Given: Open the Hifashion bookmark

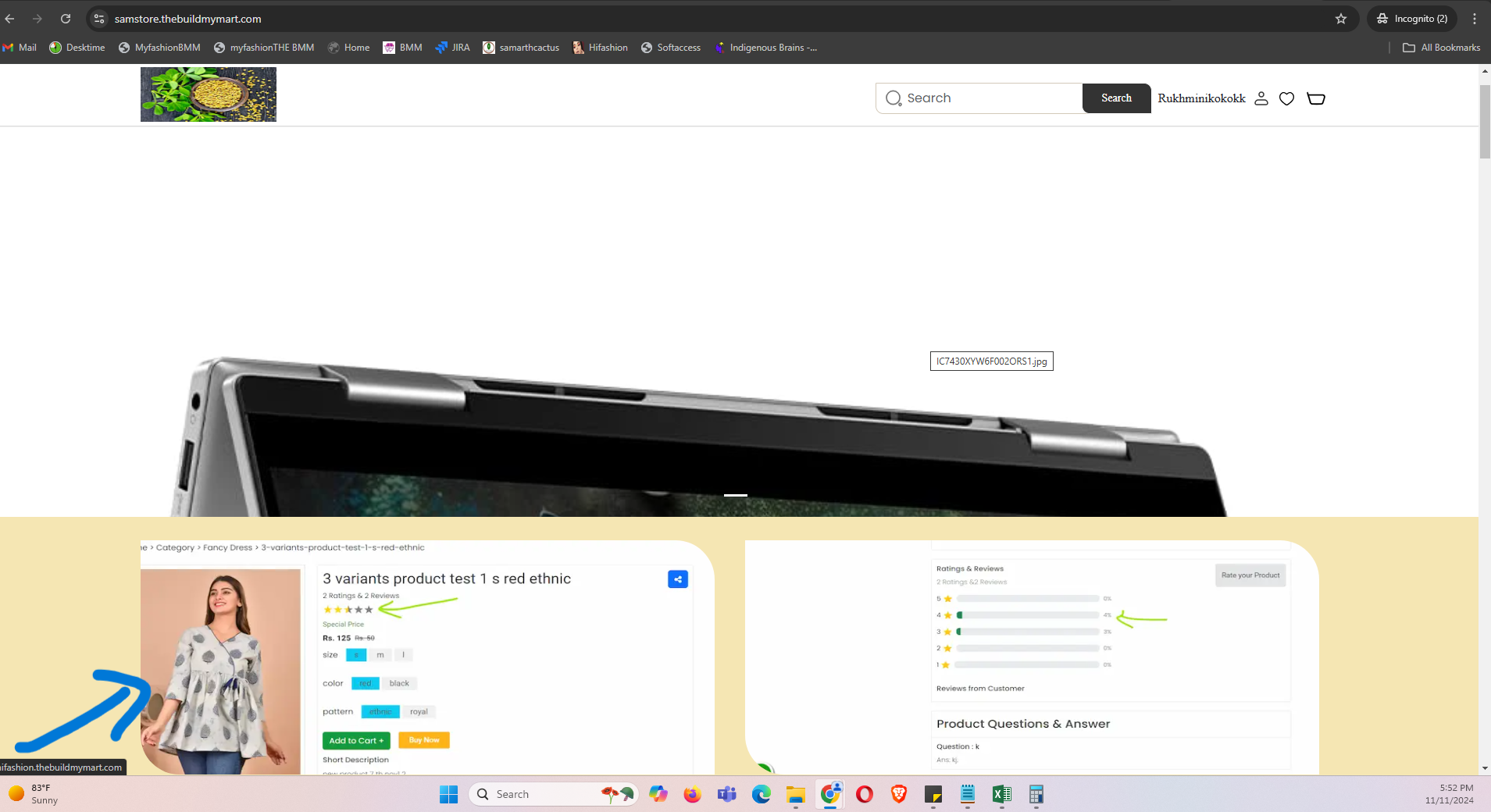Looking at the screenshot, I should click(x=600, y=48).
